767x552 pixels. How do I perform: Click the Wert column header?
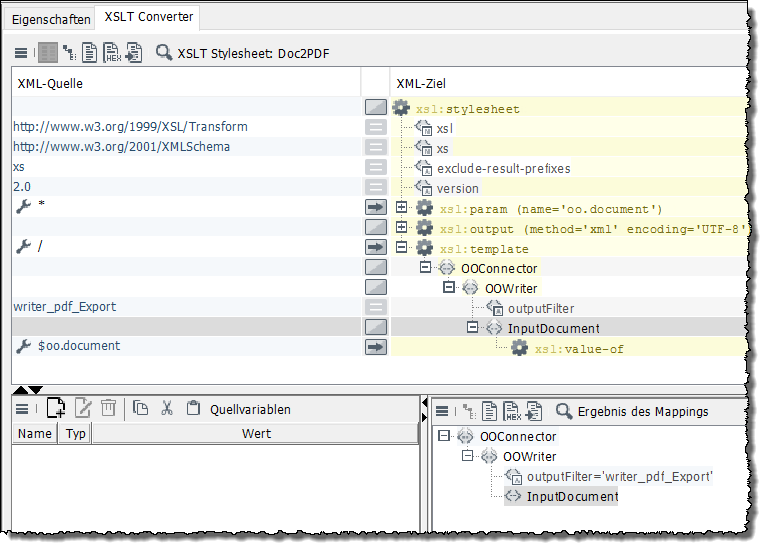[x=255, y=434]
